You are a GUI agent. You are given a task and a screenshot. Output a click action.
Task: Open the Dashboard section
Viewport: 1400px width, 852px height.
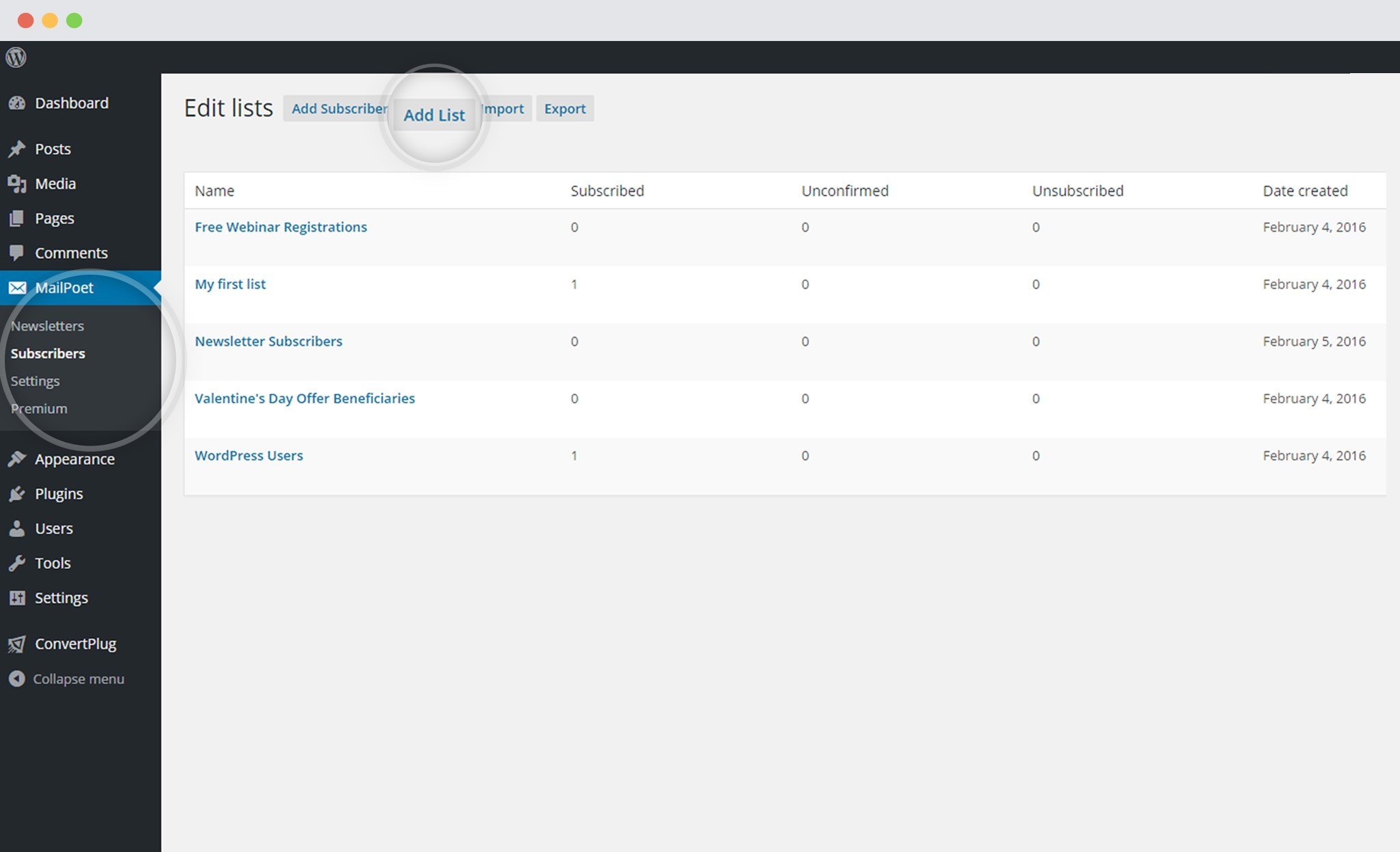tap(70, 102)
